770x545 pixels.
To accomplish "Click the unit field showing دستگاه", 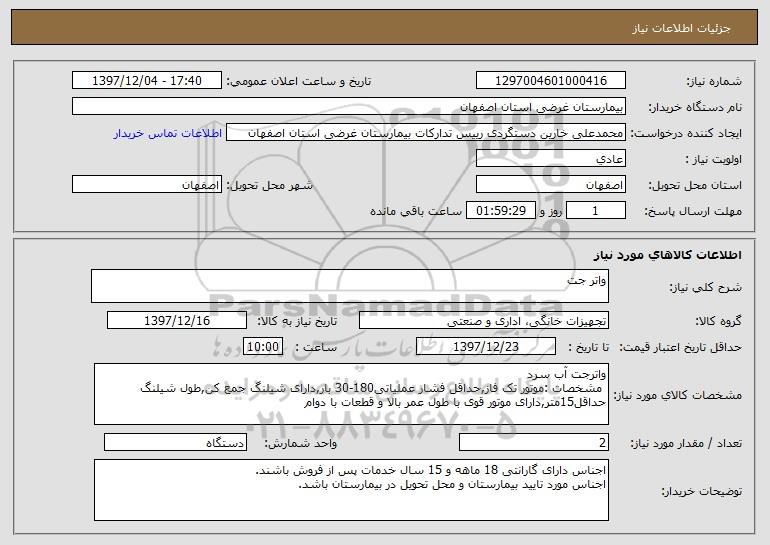I will [x=175, y=442].
